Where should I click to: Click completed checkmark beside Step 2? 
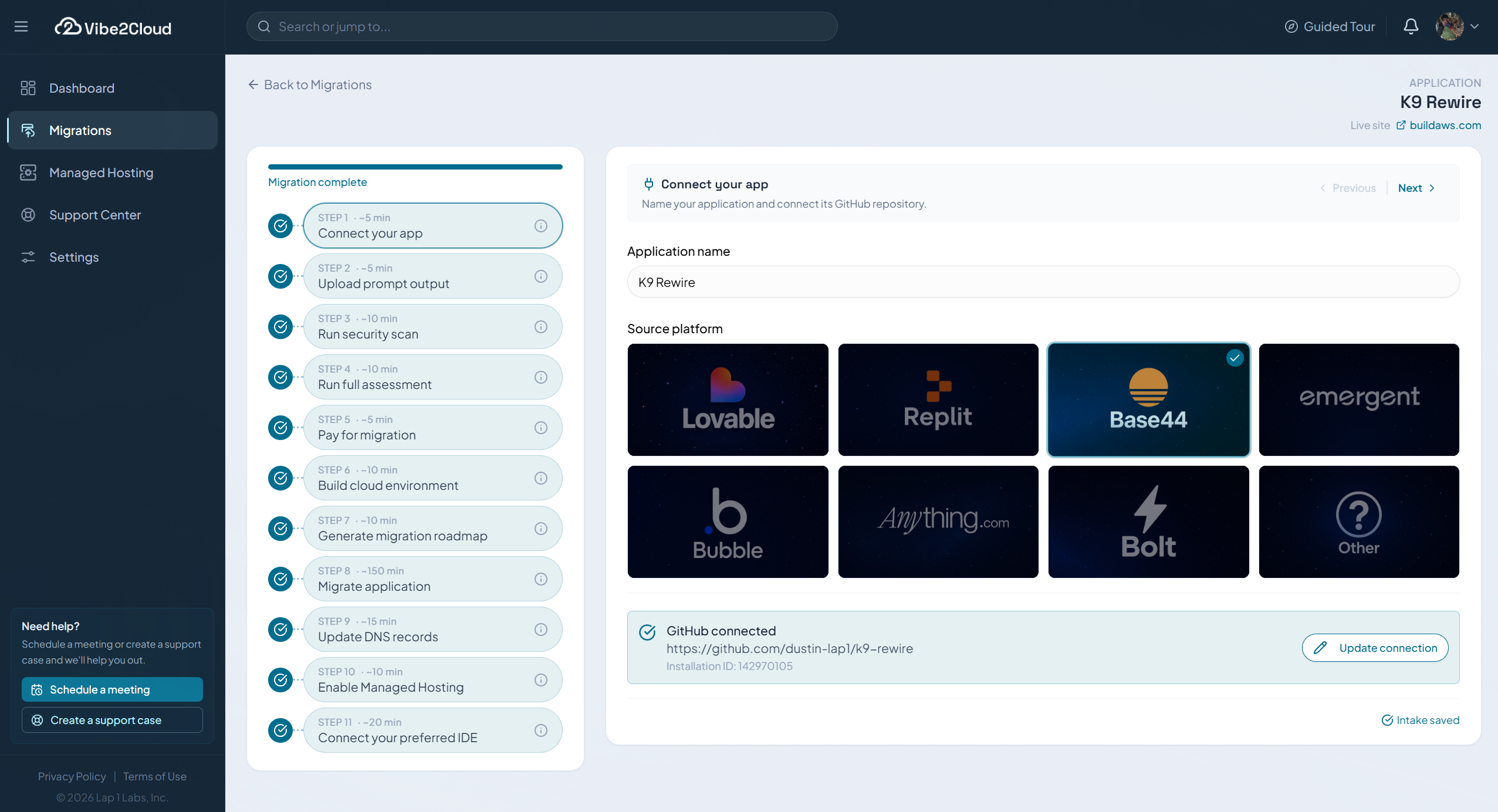click(x=280, y=276)
